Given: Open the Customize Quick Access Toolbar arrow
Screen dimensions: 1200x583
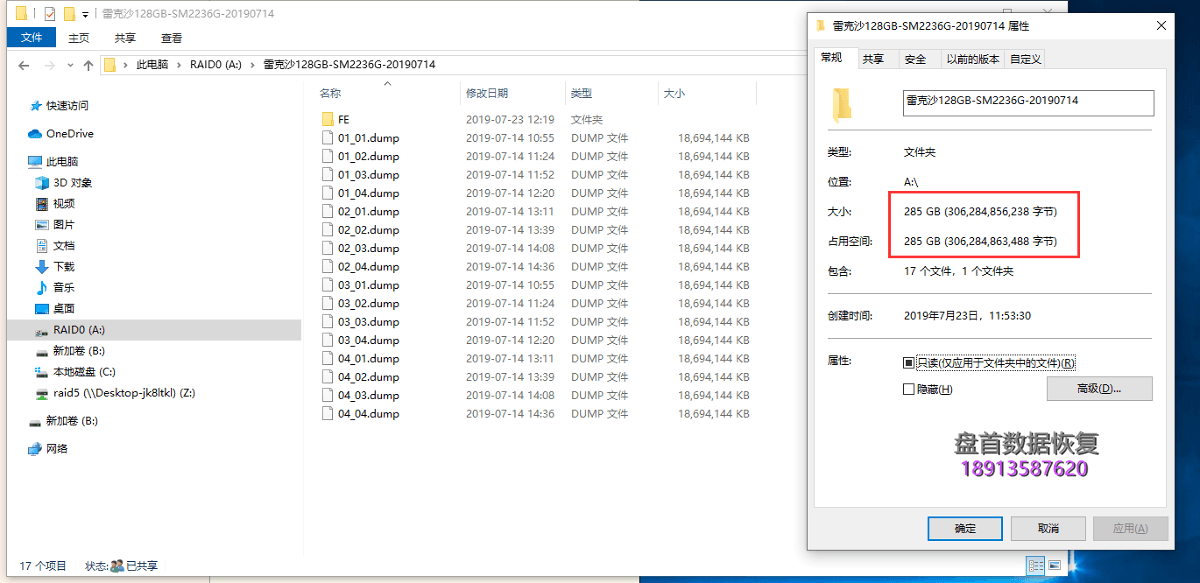Looking at the screenshot, I should [x=85, y=15].
